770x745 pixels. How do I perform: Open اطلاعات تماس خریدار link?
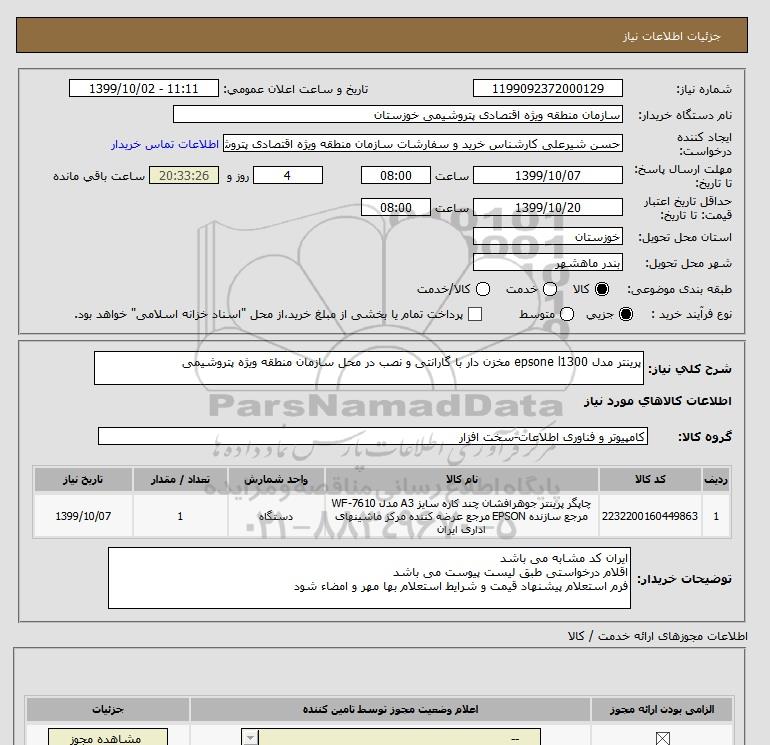(x=165, y=144)
